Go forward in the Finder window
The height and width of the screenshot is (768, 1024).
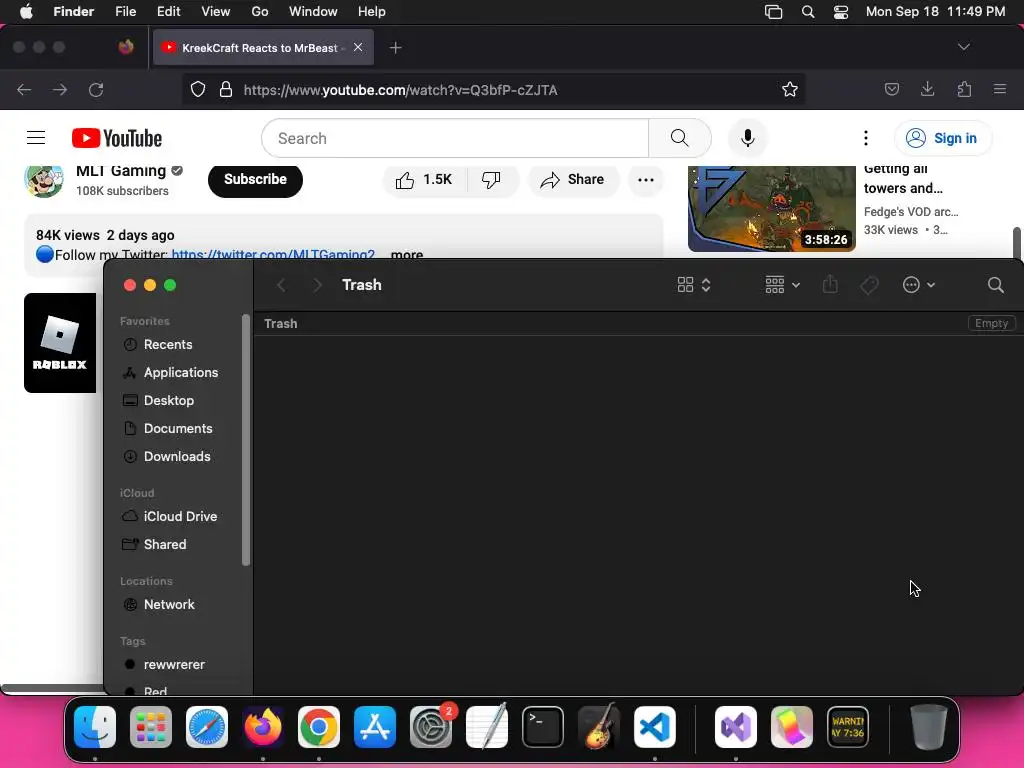(317, 285)
